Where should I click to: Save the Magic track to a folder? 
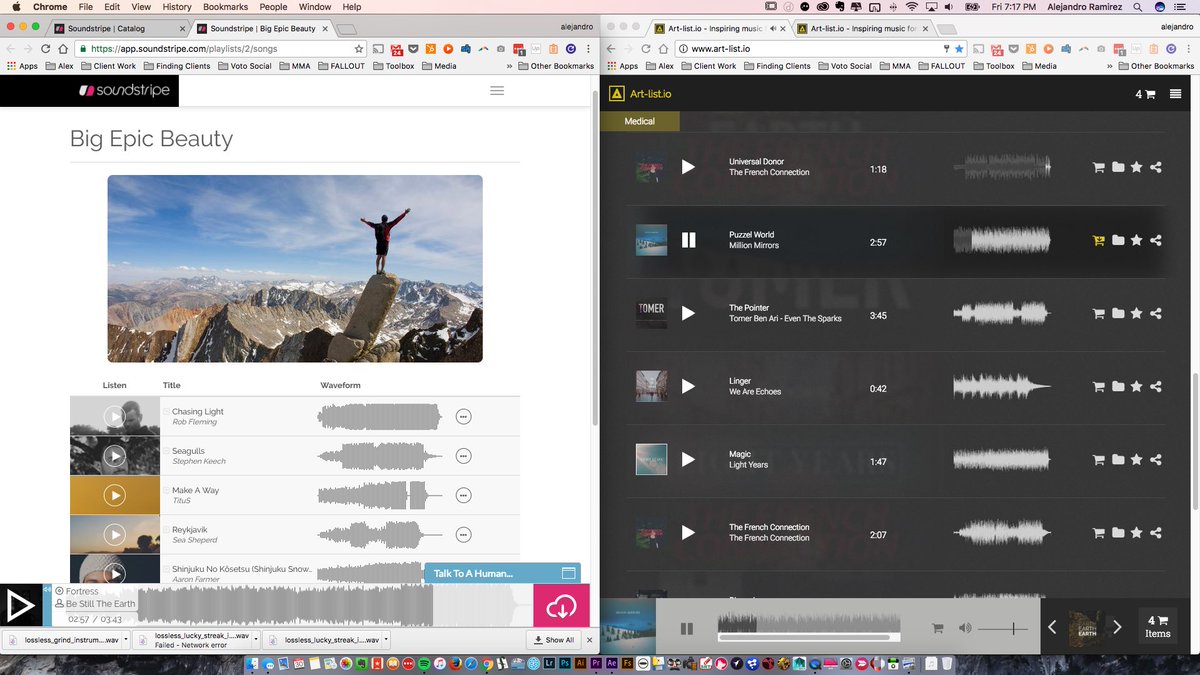click(1118, 459)
